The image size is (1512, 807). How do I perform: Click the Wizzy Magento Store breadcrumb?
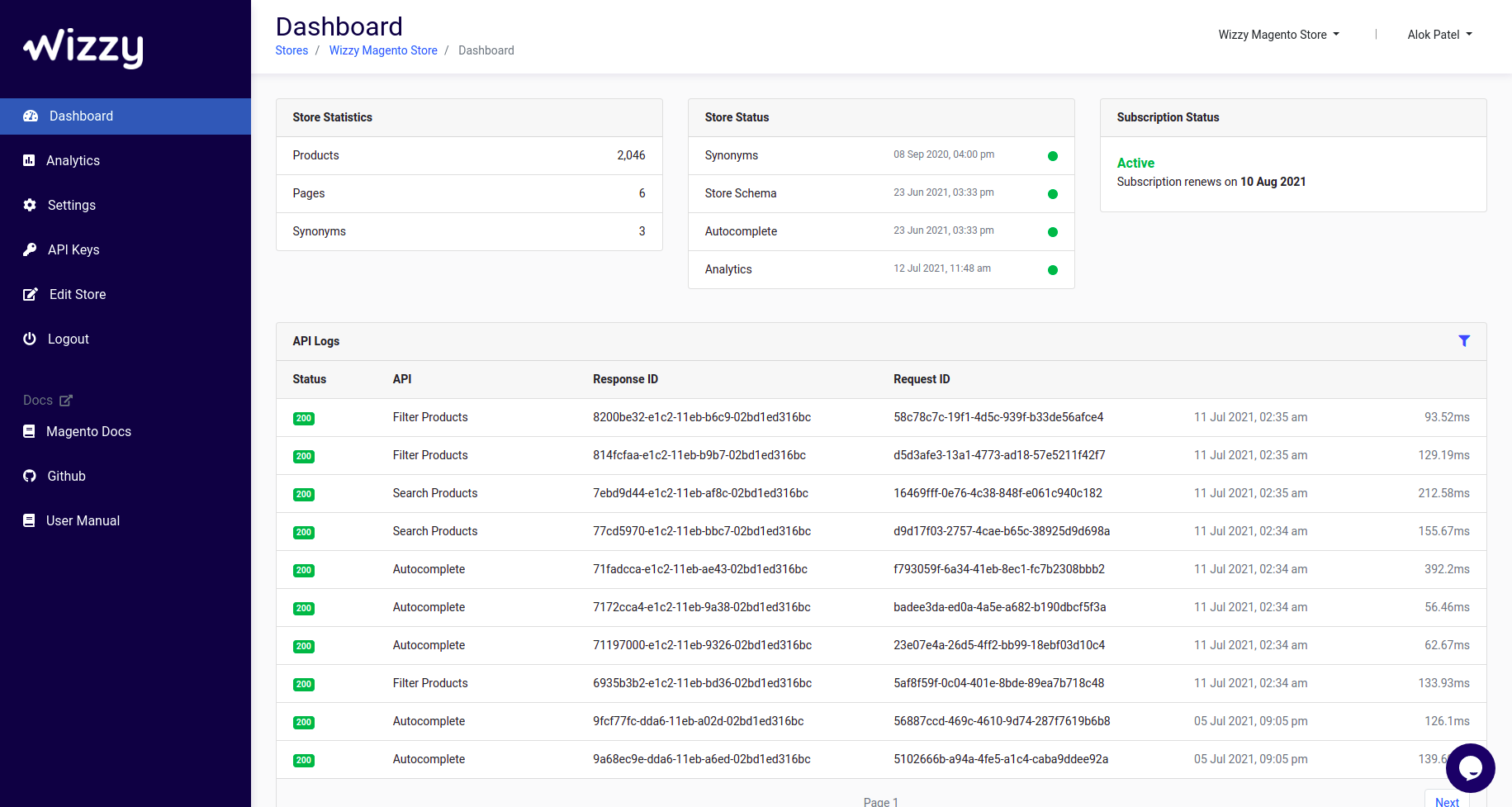[x=383, y=50]
